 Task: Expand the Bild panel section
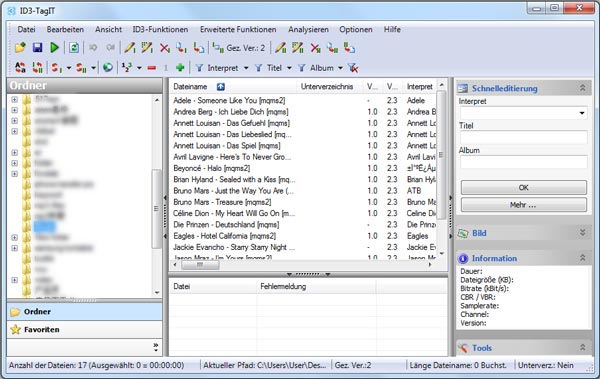pyautogui.click(x=582, y=233)
